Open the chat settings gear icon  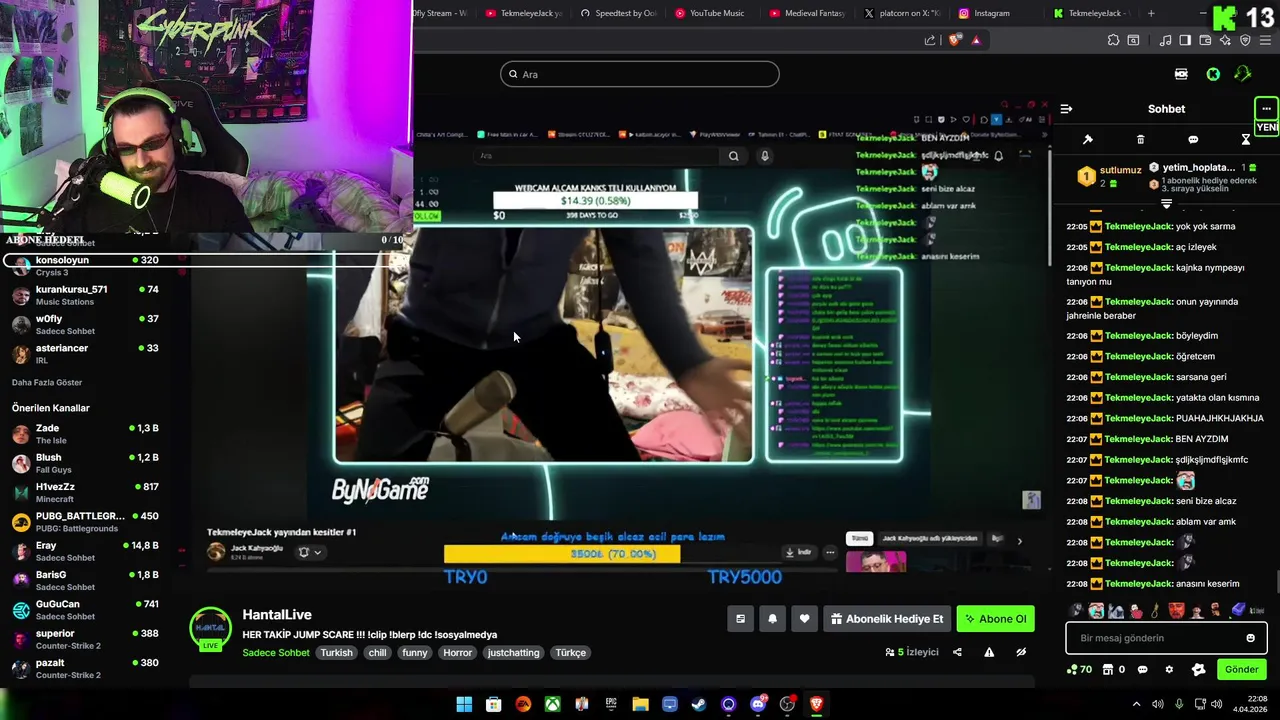point(1169,670)
